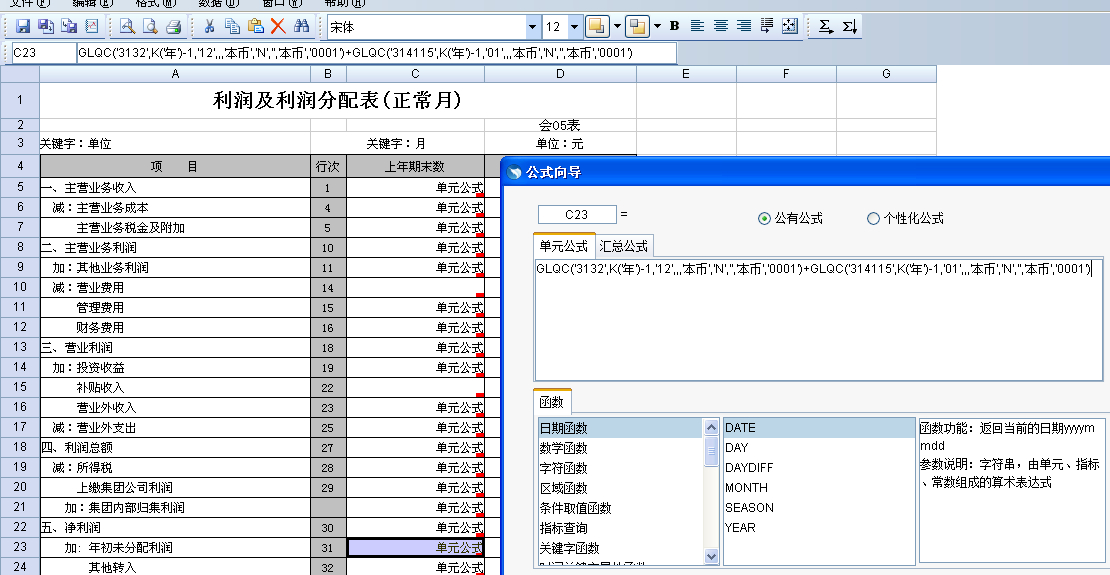Viewport: 1110px width, 575px height.
Task: Click the sum-to-right sigma icon
Action: coord(825,27)
